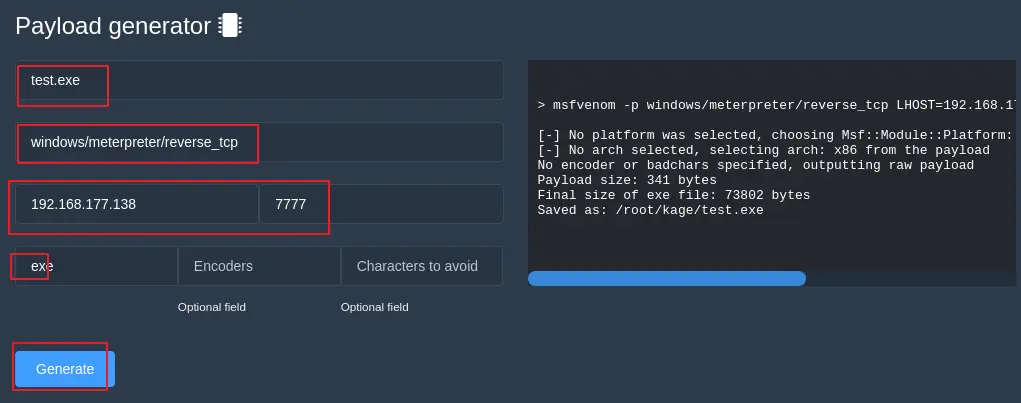
Task: Focus the windows/meterpreter/reverse_tcp payload field
Action: tap(259, 142)
